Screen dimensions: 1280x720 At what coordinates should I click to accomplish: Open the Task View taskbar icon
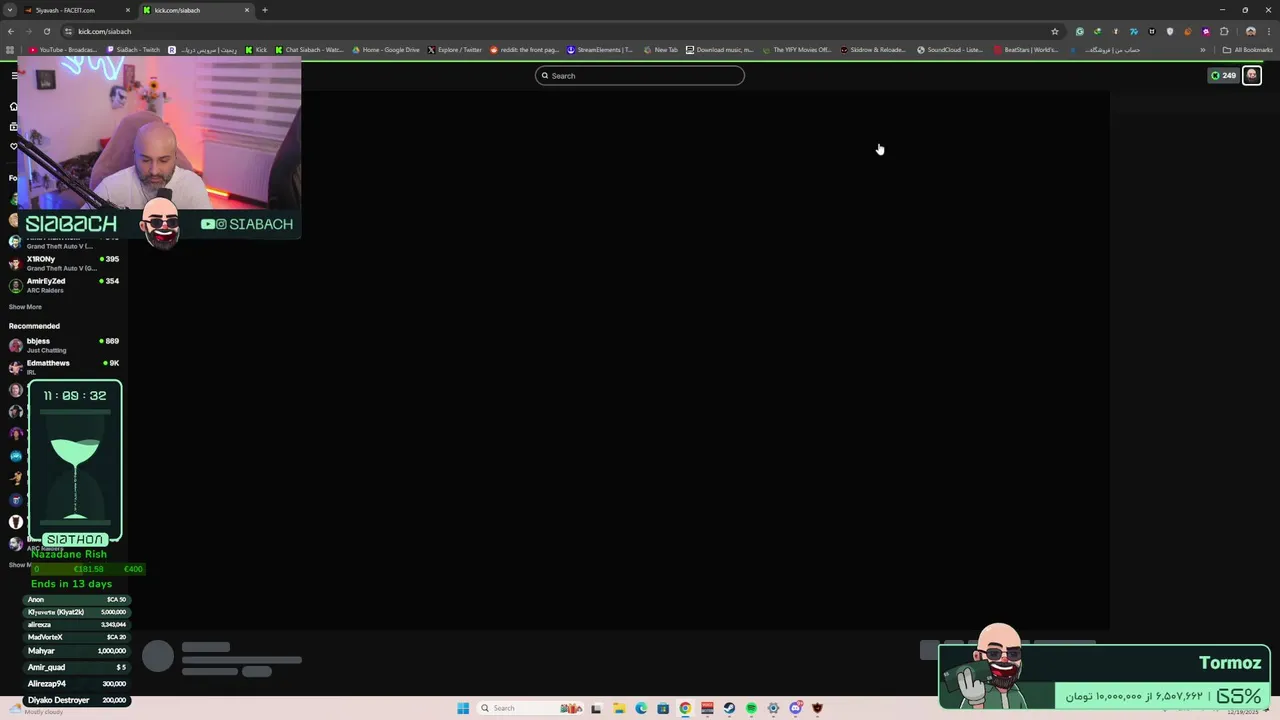click(596, 708)
